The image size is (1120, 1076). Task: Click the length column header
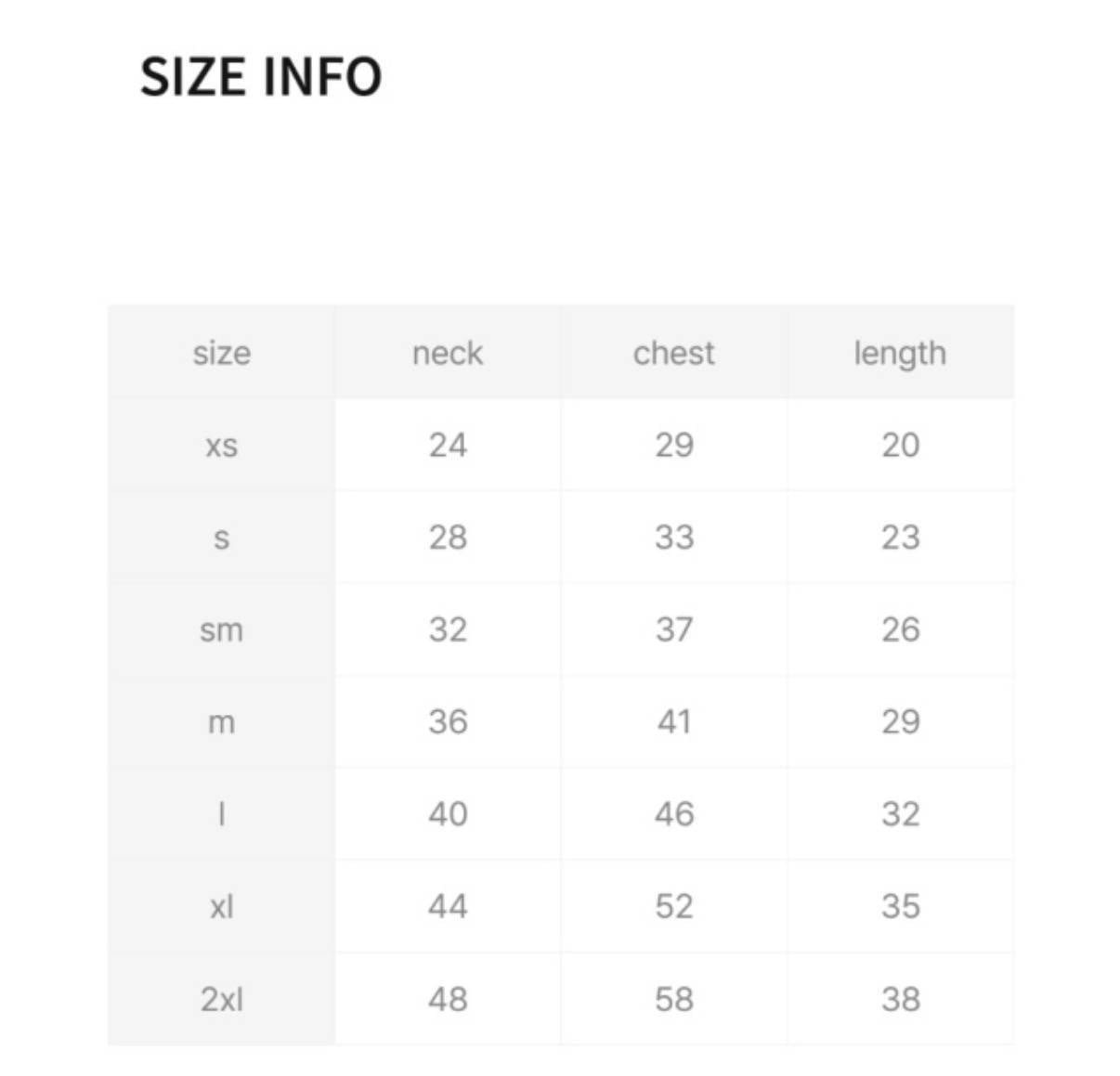[x=900, y=354]
